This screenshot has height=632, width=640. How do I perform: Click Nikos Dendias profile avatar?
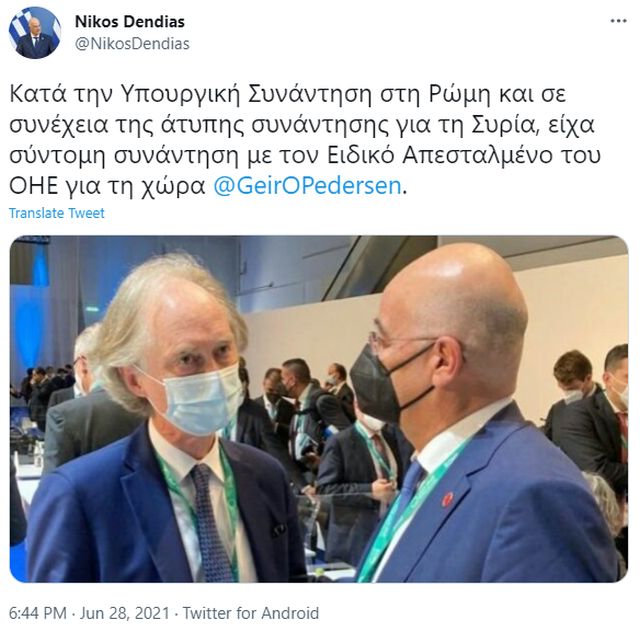[34, 32]
